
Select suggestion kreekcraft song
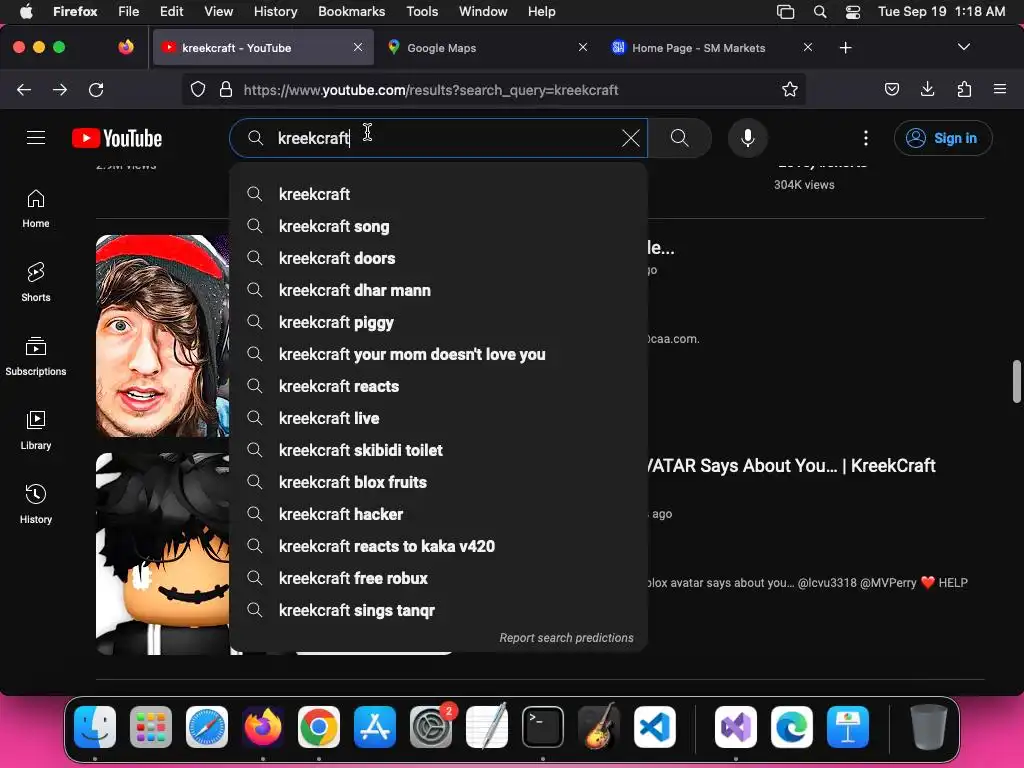tap(438, 226)
